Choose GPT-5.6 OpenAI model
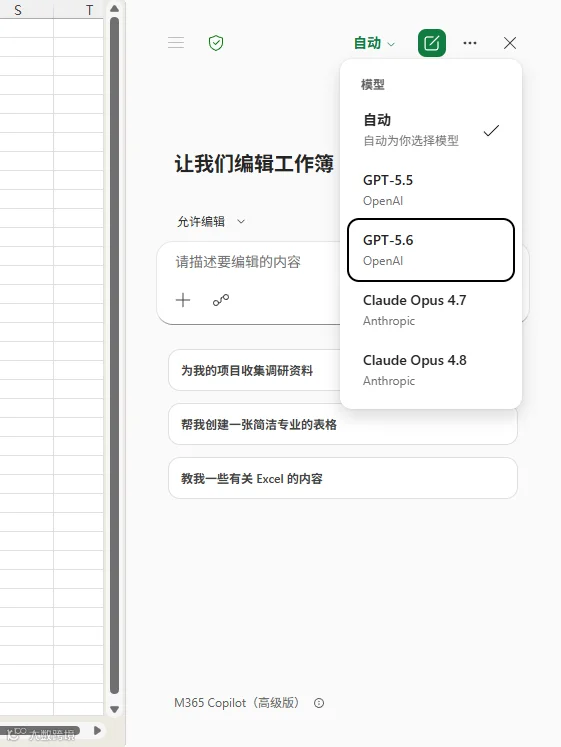561x747 pixels. pyautogui.click(x=431, y=250)
